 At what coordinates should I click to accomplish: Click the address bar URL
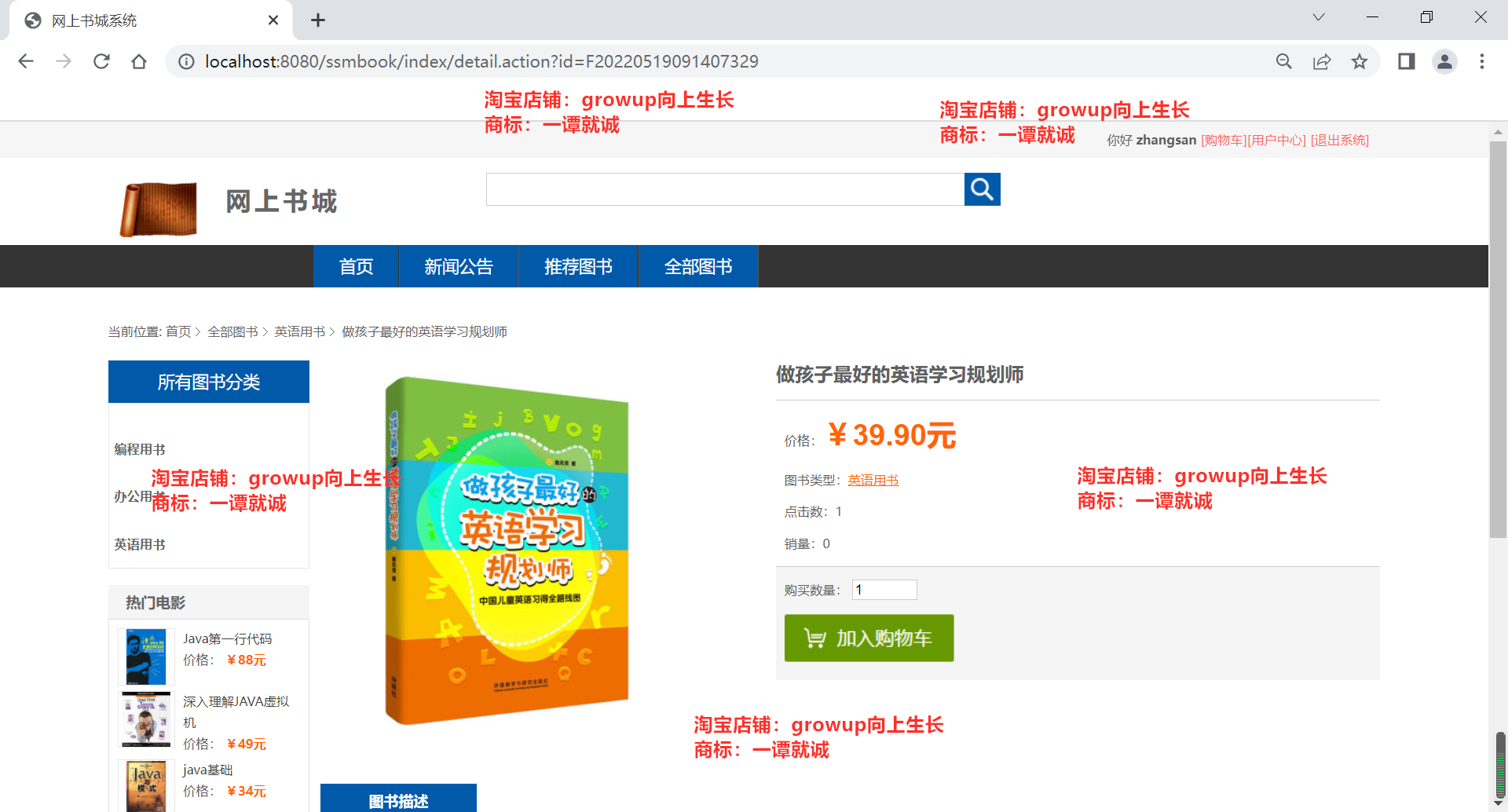pos(481,61)
